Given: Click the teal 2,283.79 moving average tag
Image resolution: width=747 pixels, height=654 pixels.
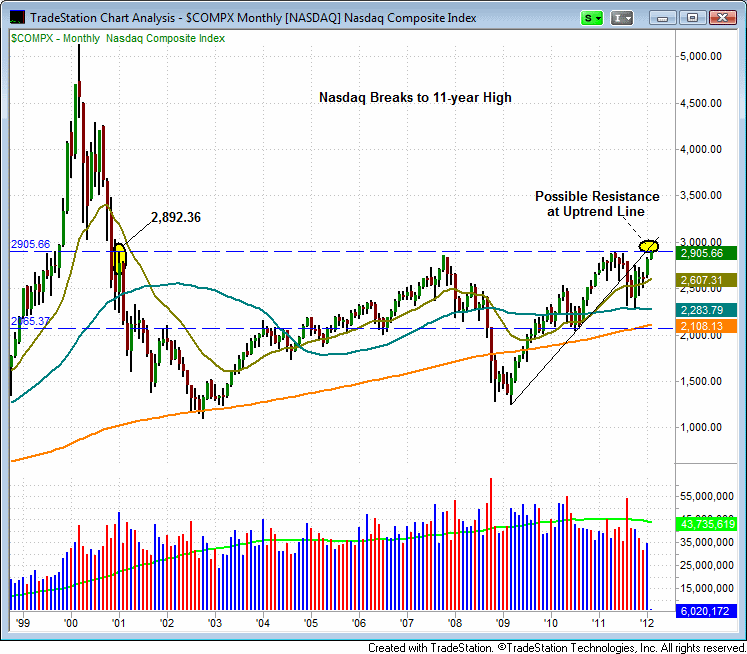Looking at the screenshot, I should [707, 310].
